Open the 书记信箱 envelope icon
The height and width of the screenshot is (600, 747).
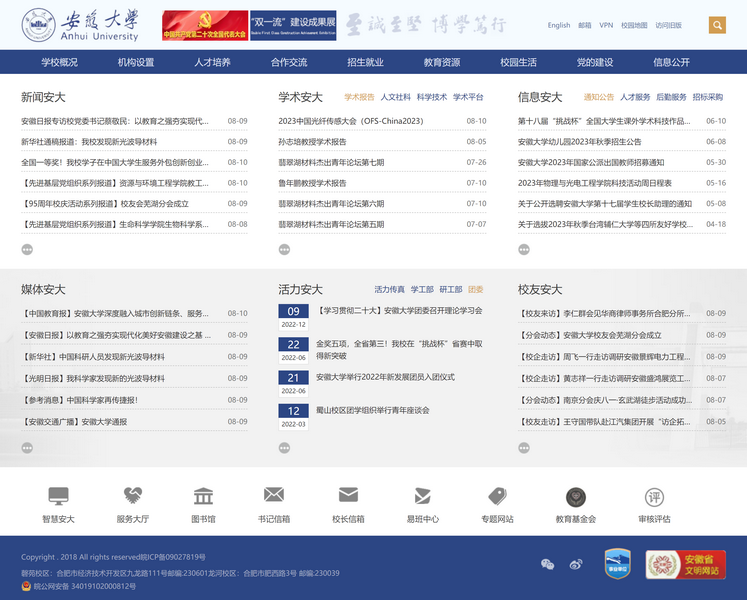click(273, 496)
